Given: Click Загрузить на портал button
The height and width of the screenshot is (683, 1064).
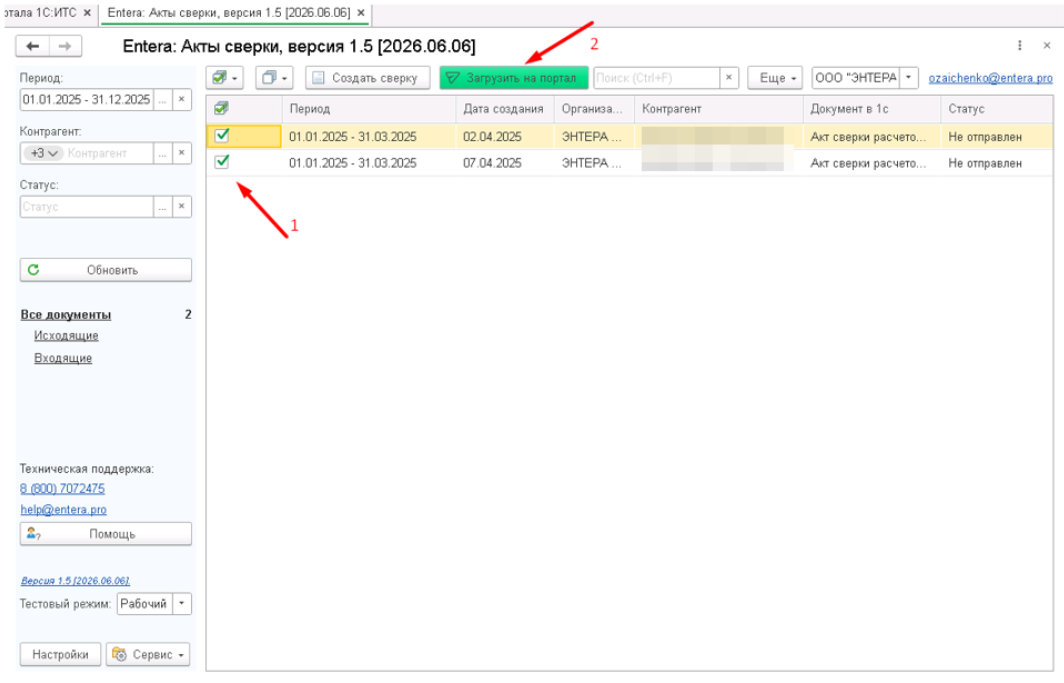Looking at the screenshot, I should [x=513, y=78].
